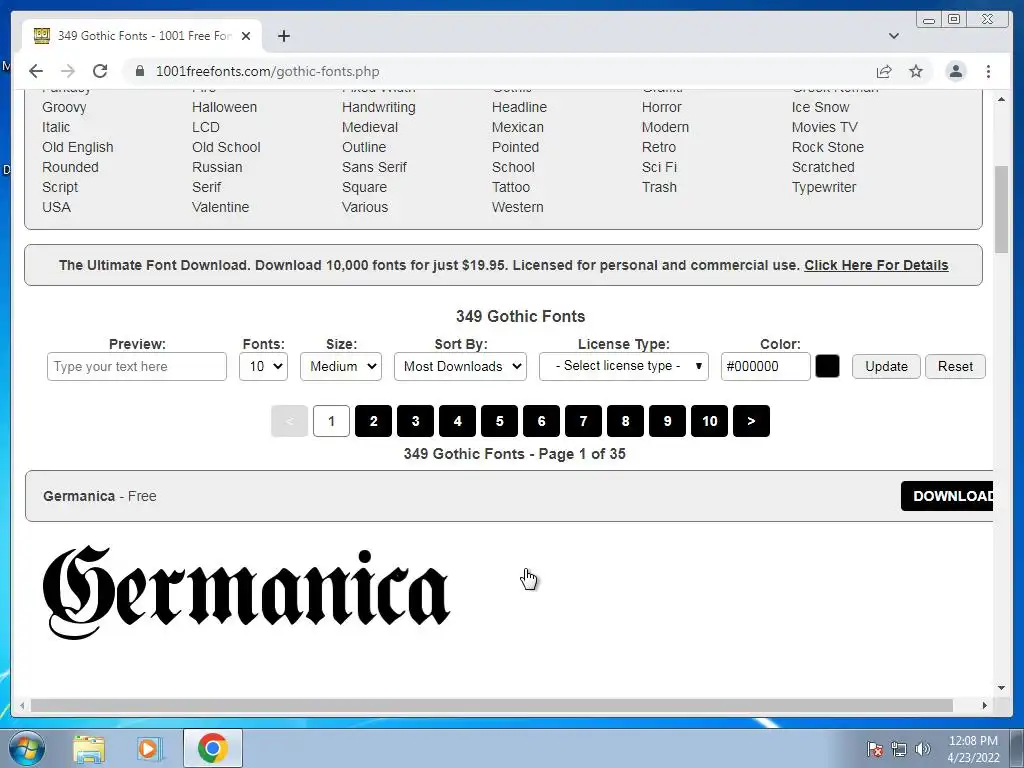Image resolution: width=1024 pixels, height=768 pixels.
Task: Open the Handwriting fonts category
Action: pos(379,107)
